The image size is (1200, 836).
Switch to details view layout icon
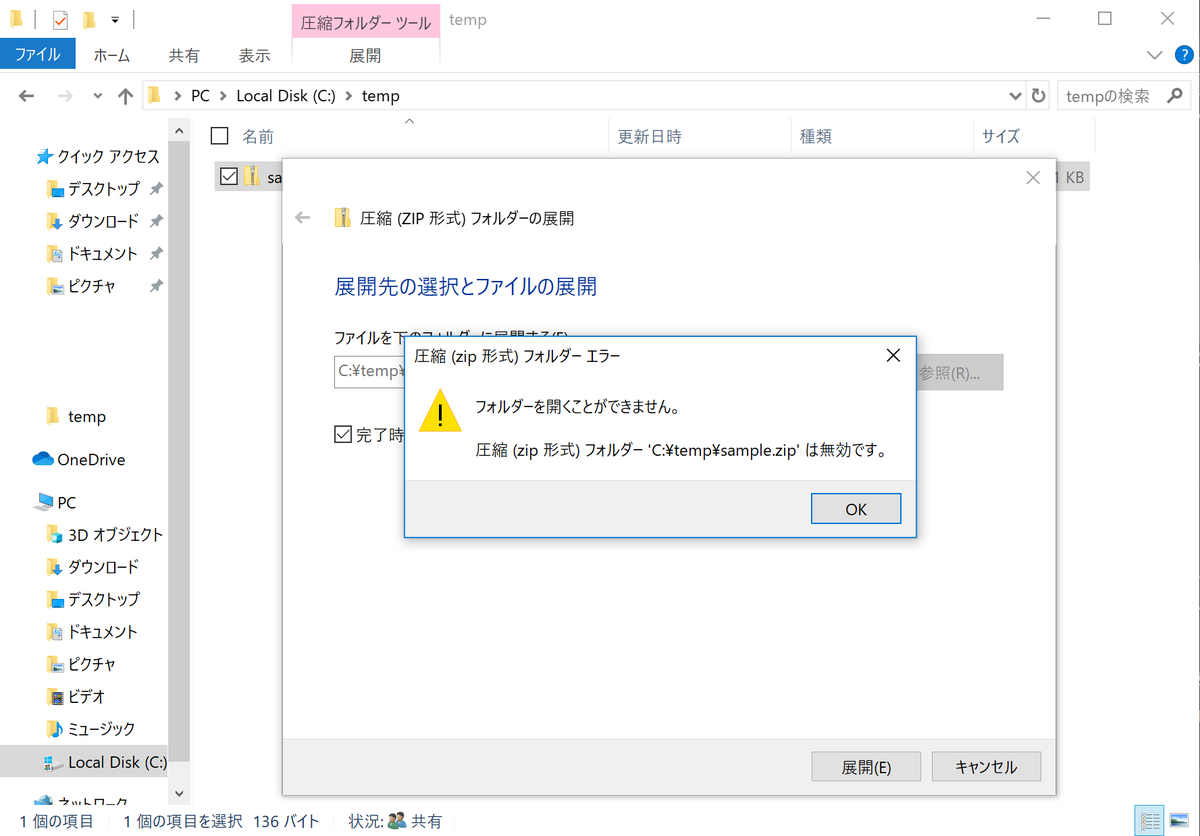tap(1151, 821)
